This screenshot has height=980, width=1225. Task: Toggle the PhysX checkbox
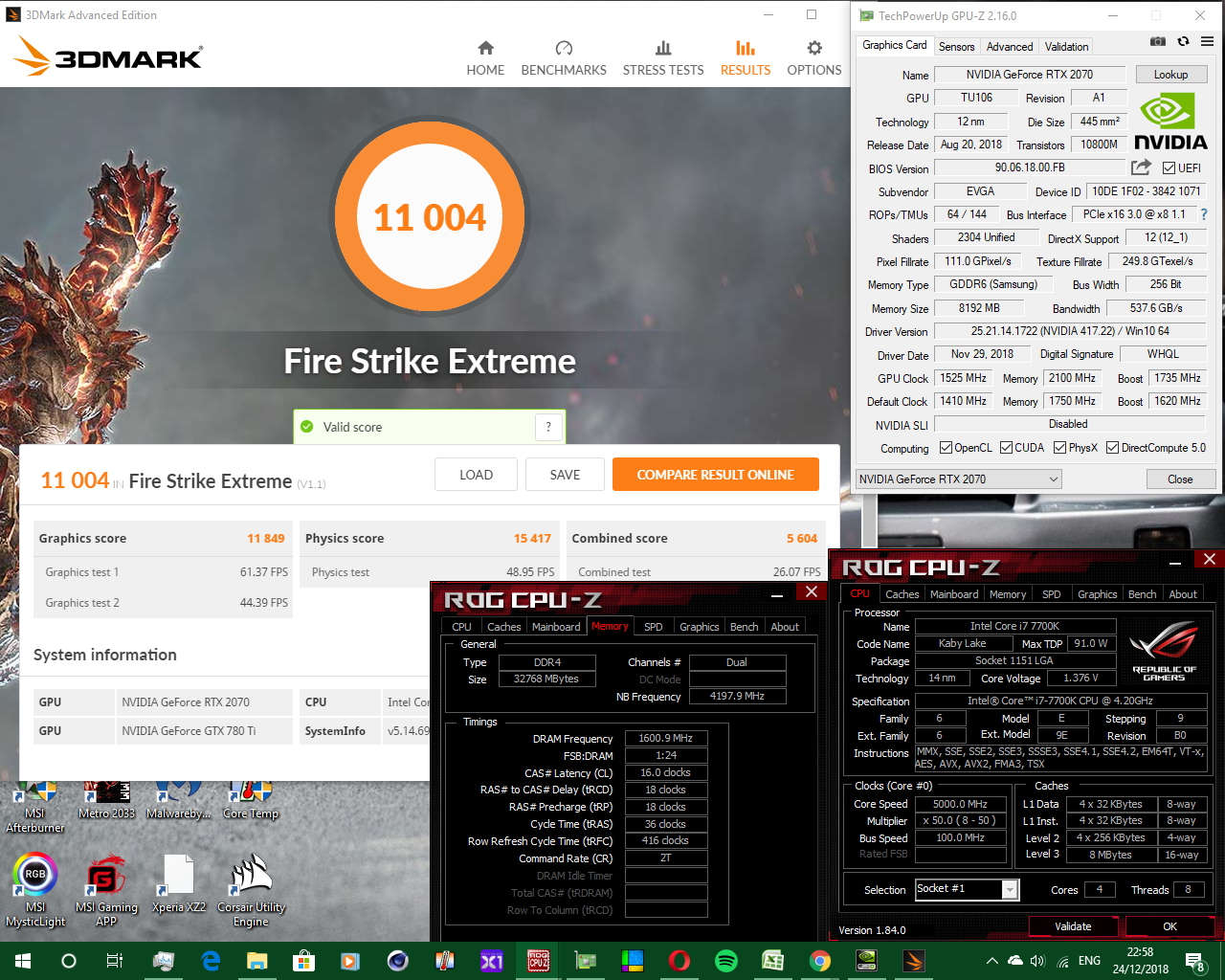pyautogui.click(x=1059, y=448)
